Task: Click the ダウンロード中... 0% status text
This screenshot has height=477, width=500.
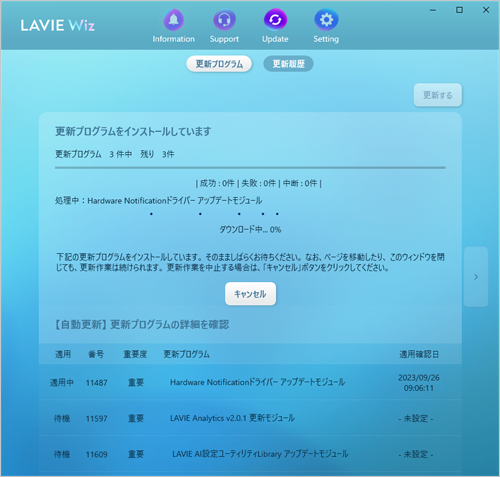Action: [250, 229]
